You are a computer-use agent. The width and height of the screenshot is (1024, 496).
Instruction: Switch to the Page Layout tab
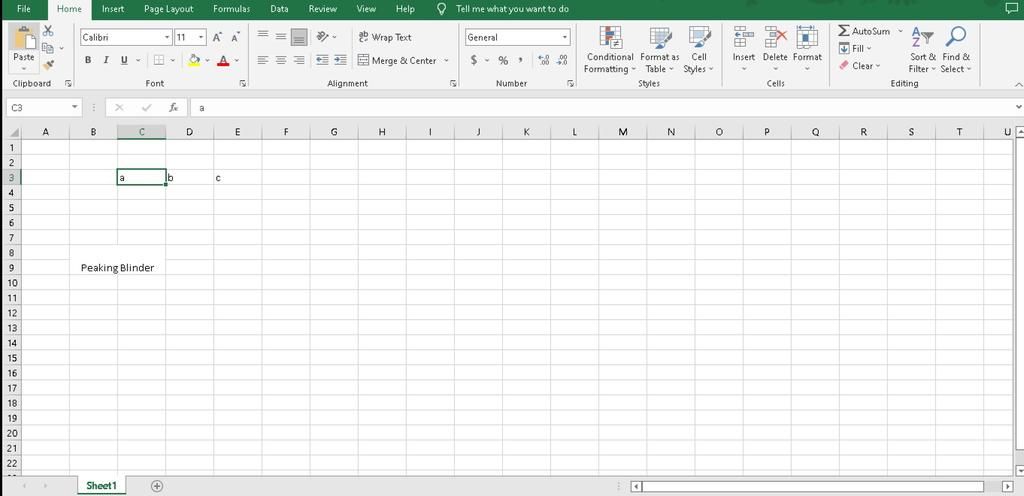pos(168,9)
